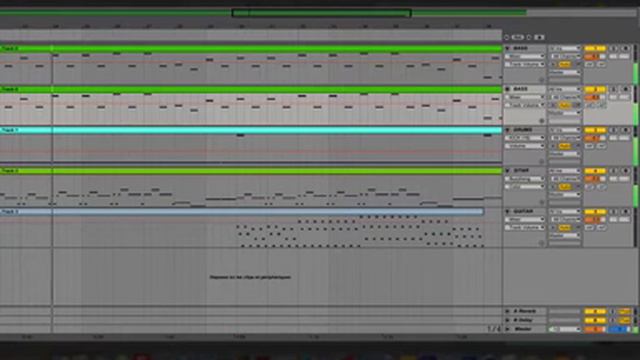Collapse the upper BASS track
This screenshot has width=640, height=360.
click(507, 48)
